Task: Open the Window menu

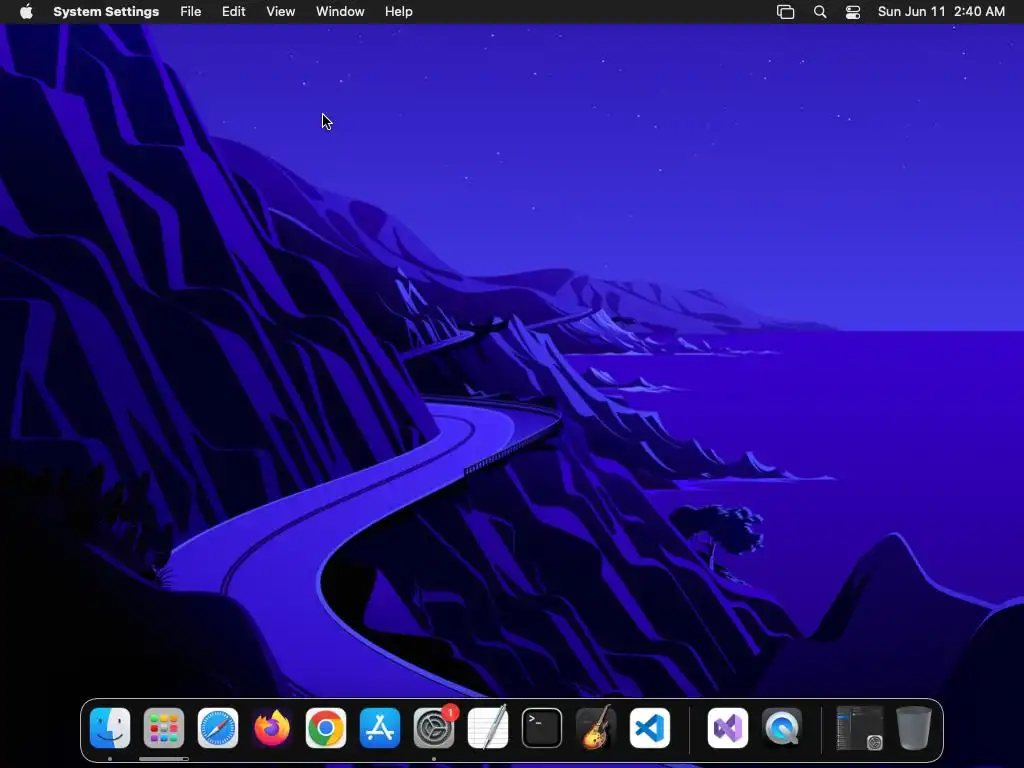Action: pyautogui.click(x=340, y=12)
